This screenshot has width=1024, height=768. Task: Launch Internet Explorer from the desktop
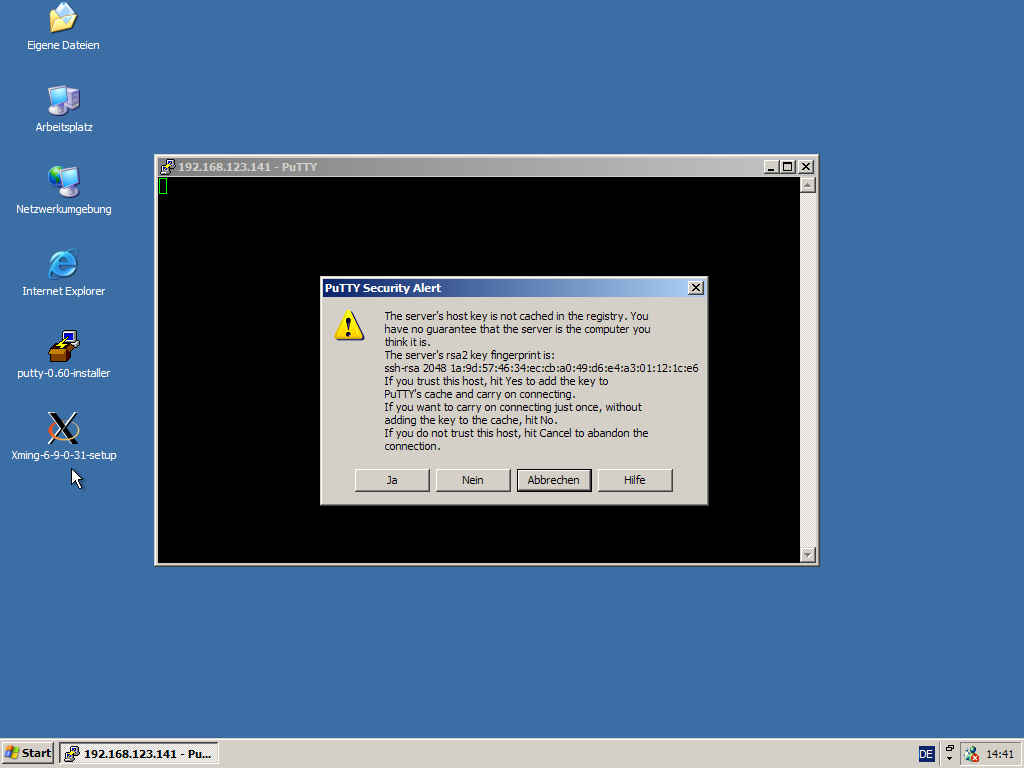click(63, 264)
